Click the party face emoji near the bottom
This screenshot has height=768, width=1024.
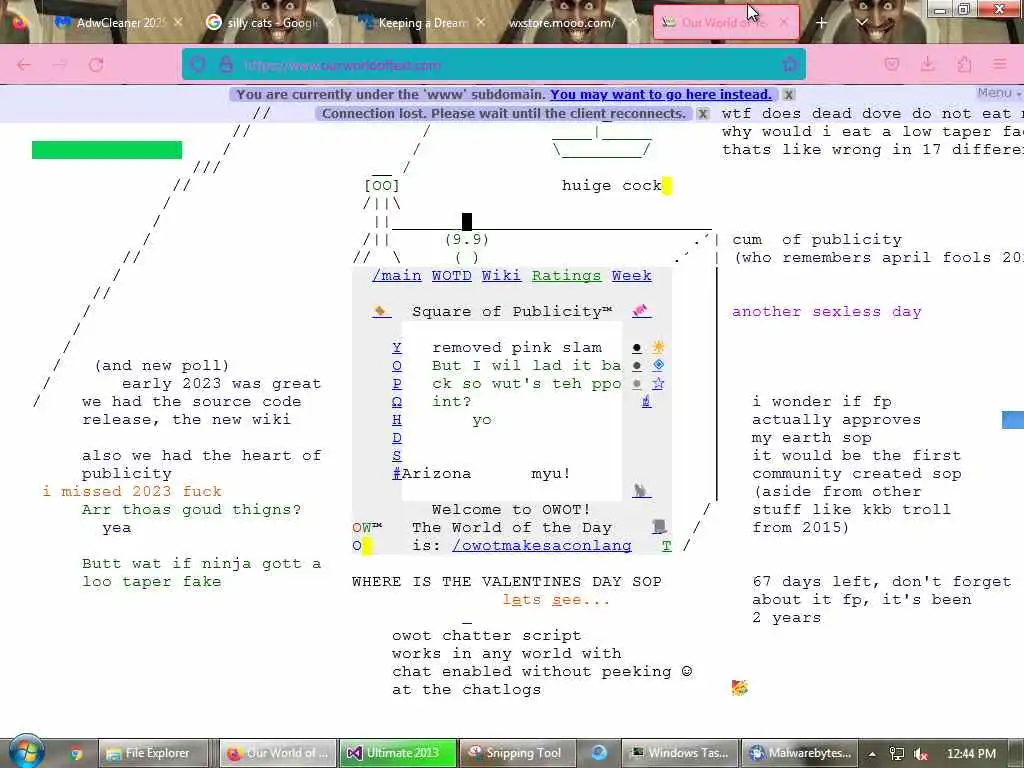739,688
